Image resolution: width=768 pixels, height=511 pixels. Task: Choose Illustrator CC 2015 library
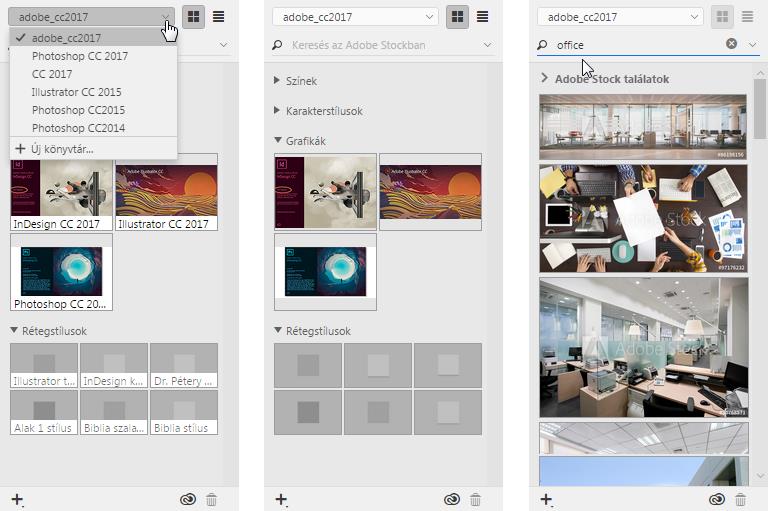[93, 92]
